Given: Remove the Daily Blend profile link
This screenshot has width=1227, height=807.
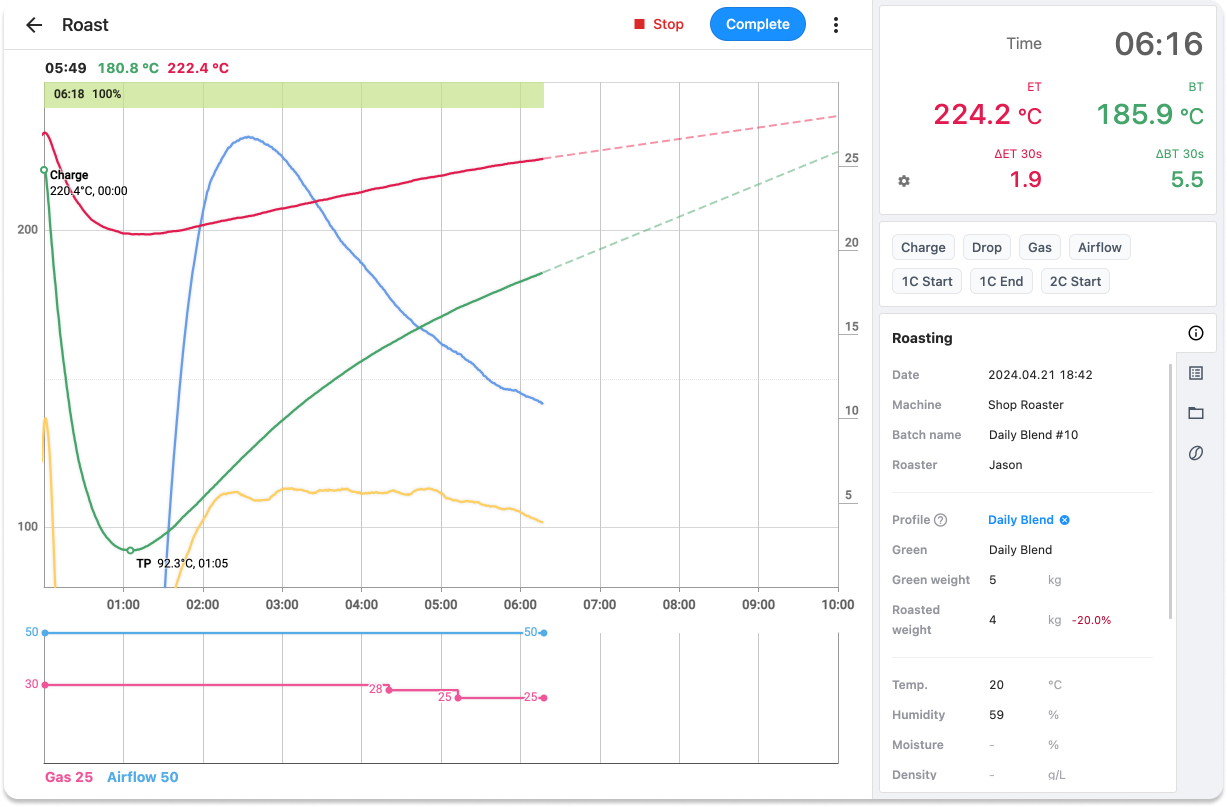Looking at the screenshot, I should pos(1065,520).
